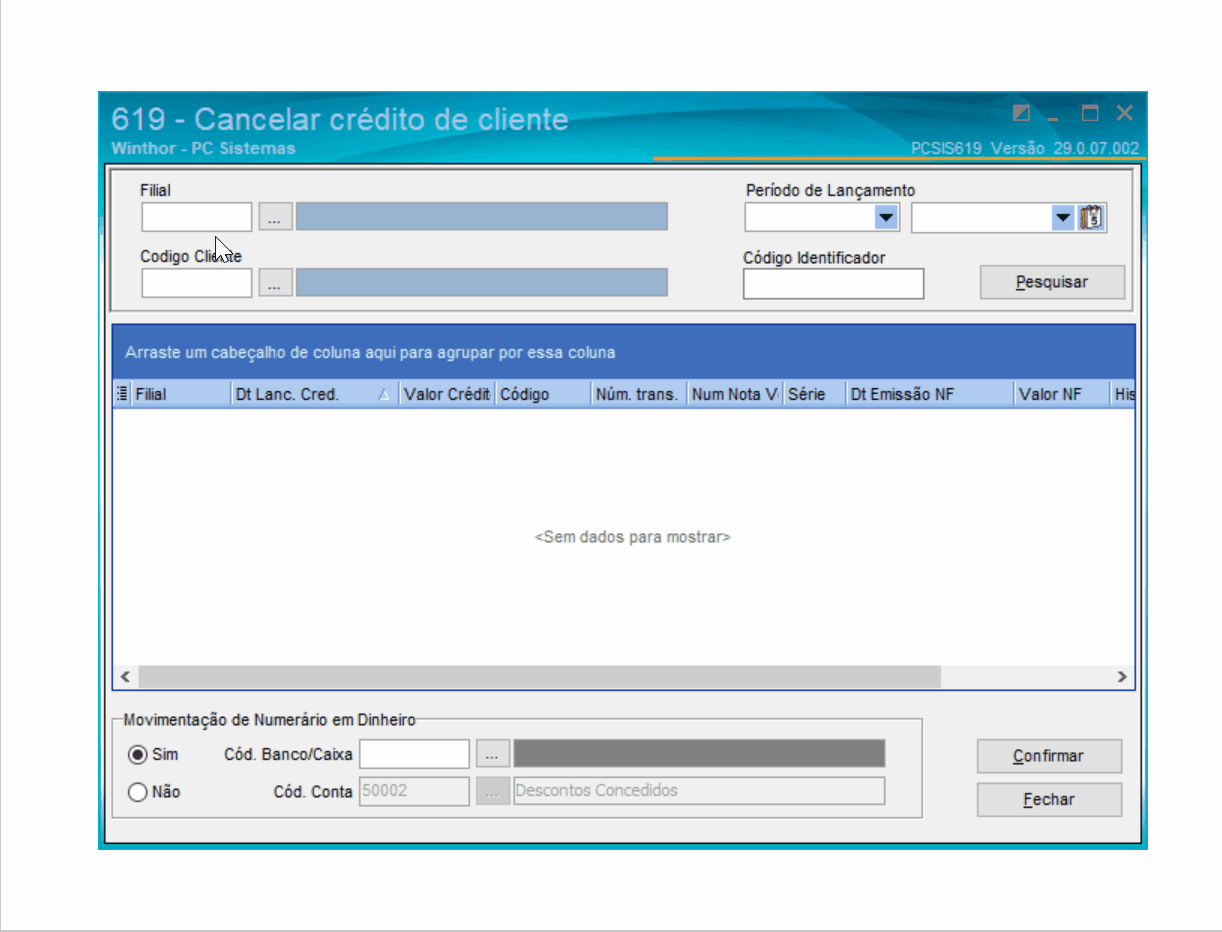Open Filial lookup ellipsis button
This screenshot has width=1222, height=932.
(275, 217)
